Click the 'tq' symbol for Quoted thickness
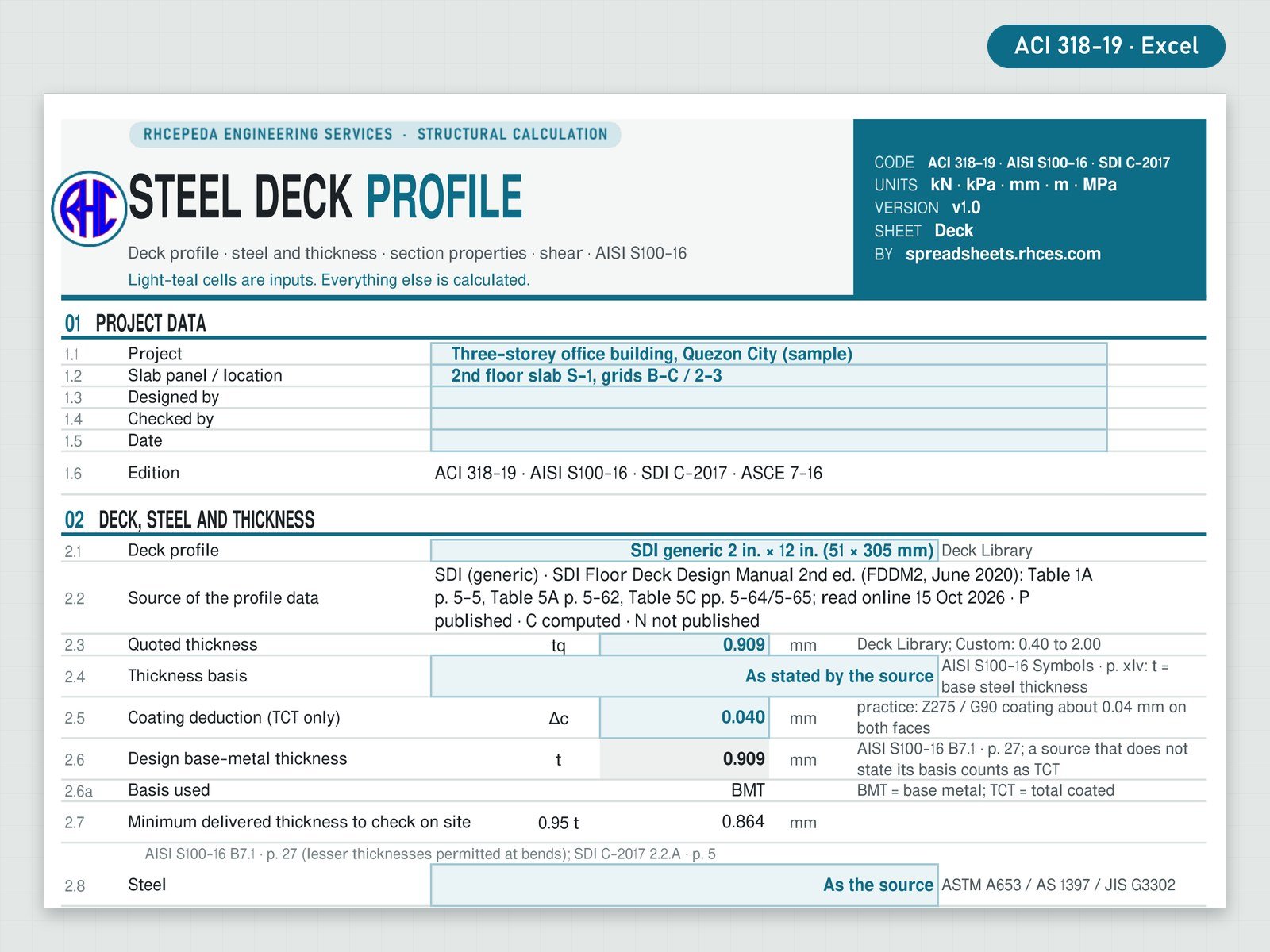Image resolution: width=1270 pixels, height=952 pixels. pos(558,645)
